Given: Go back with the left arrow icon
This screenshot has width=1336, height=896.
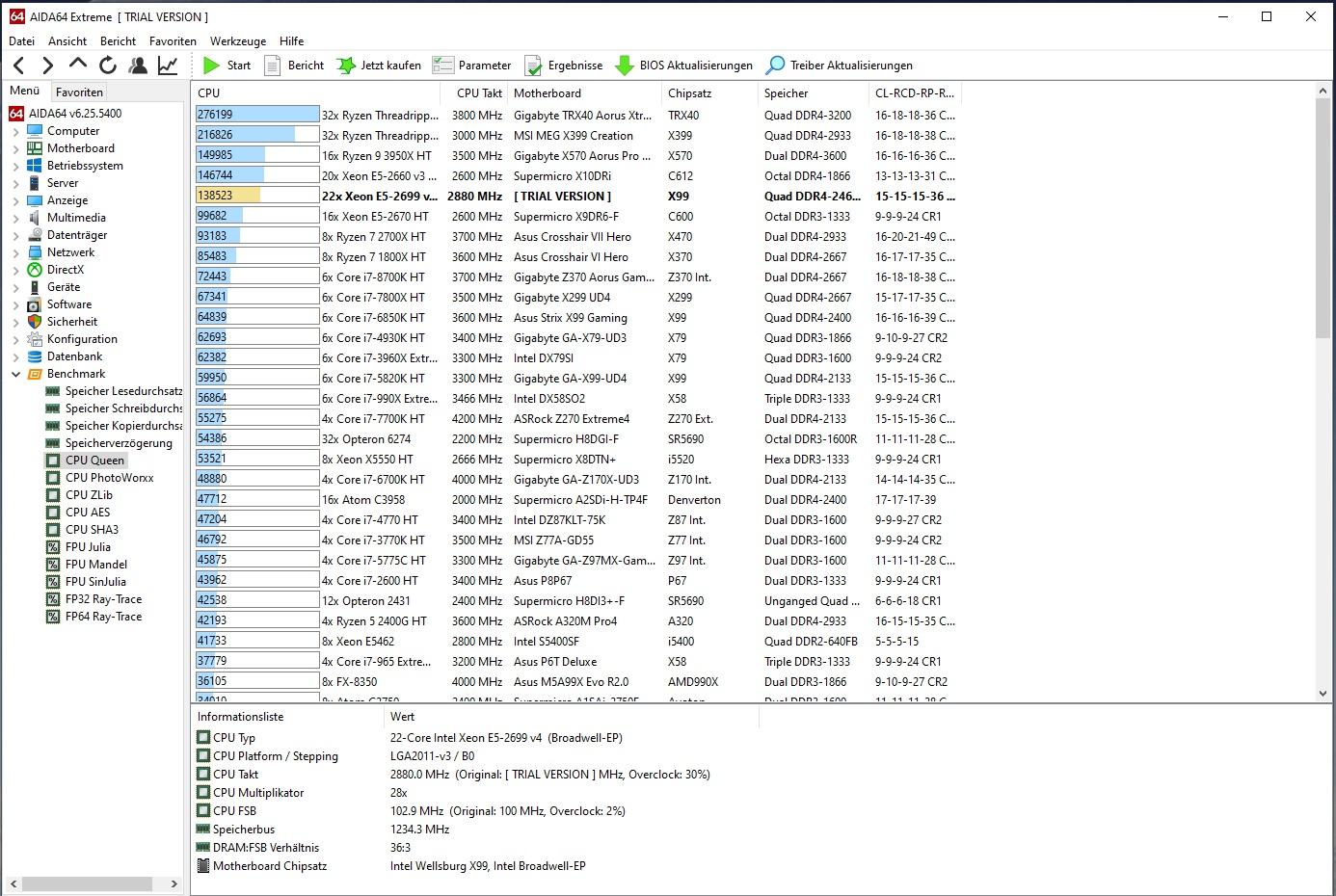Looking at the screenshot, I should coord(18,66).
